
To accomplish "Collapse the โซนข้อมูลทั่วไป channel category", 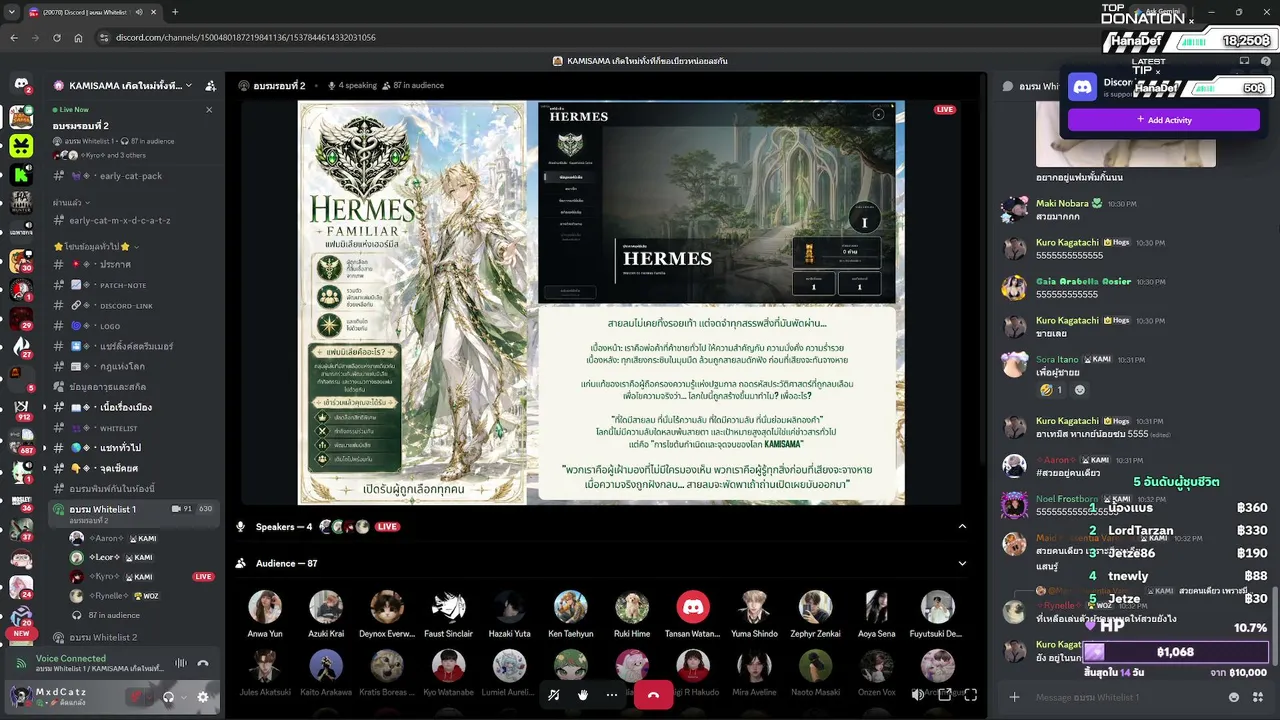I will pos(96,246).
